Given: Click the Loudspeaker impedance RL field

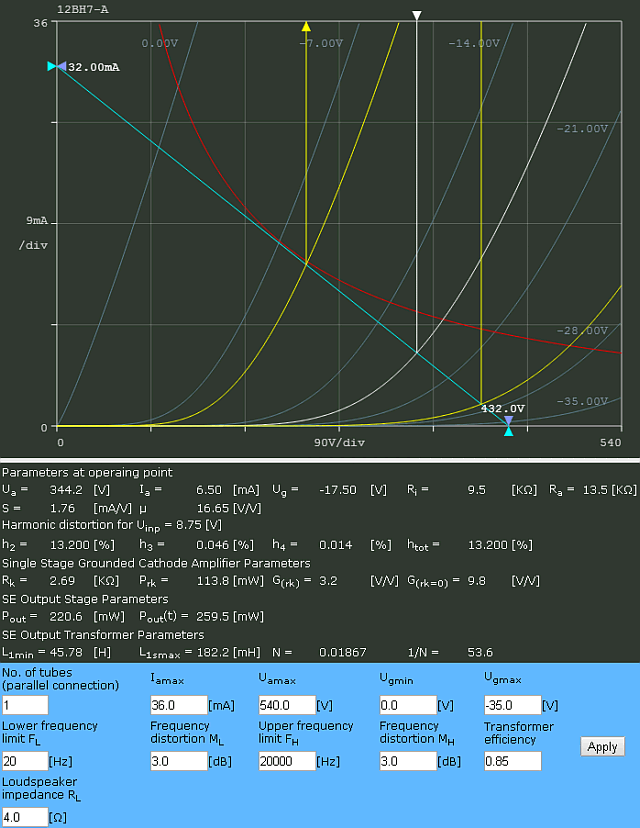Looking at the screenshot, I should (x=25, y=817).
